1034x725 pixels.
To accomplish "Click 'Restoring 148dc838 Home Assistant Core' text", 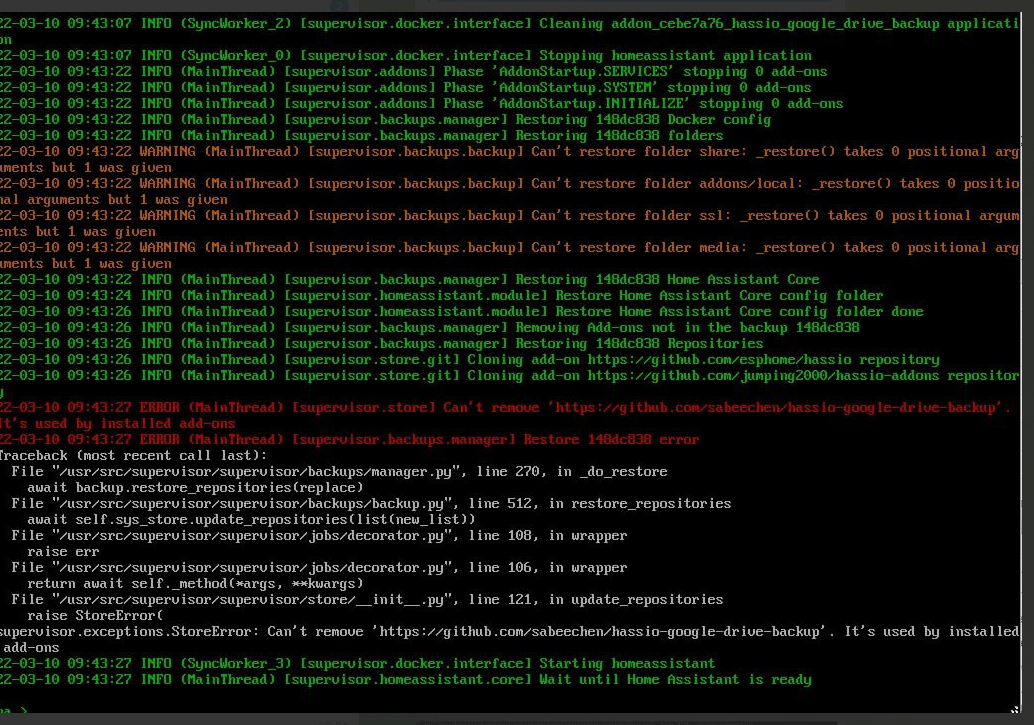I will 667,279.
